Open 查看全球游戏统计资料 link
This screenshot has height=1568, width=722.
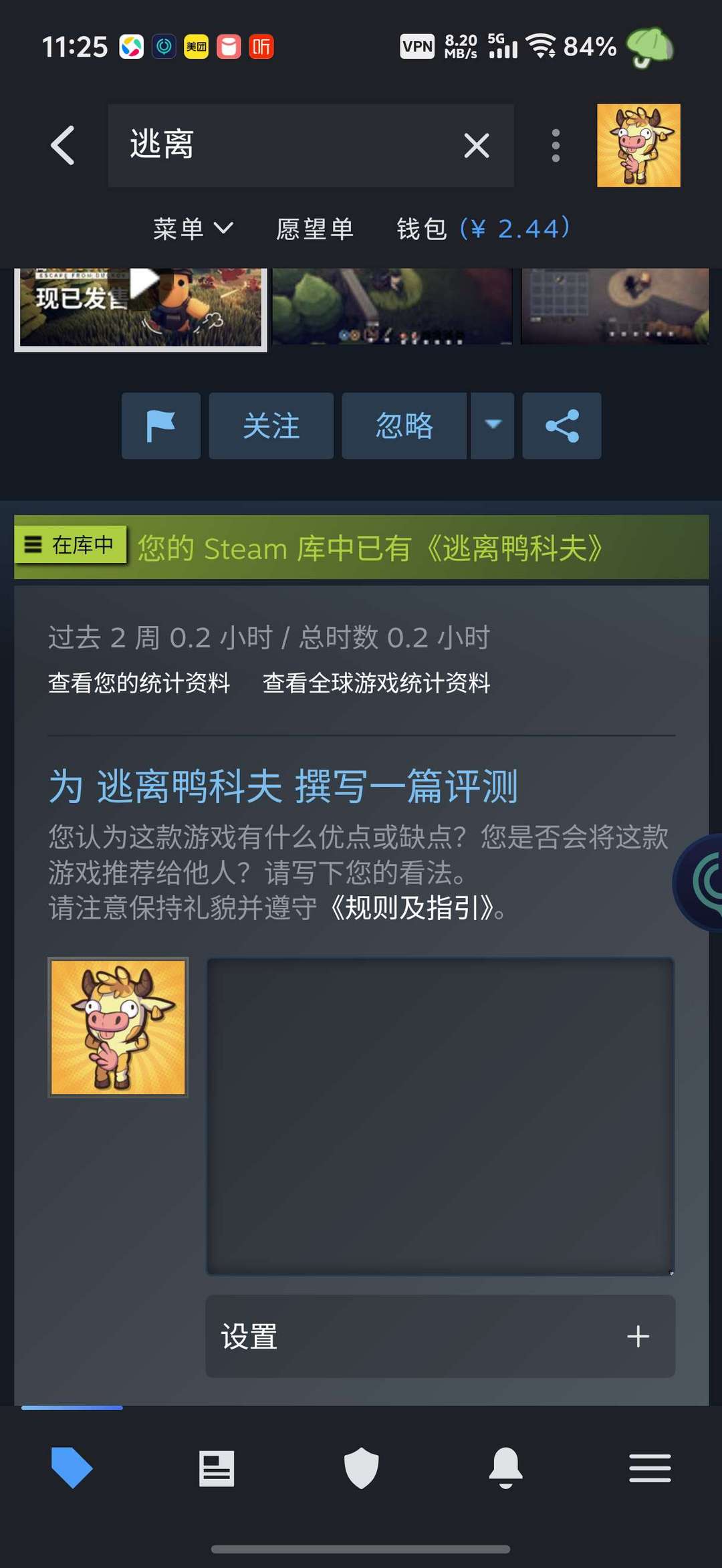[376, 683]
